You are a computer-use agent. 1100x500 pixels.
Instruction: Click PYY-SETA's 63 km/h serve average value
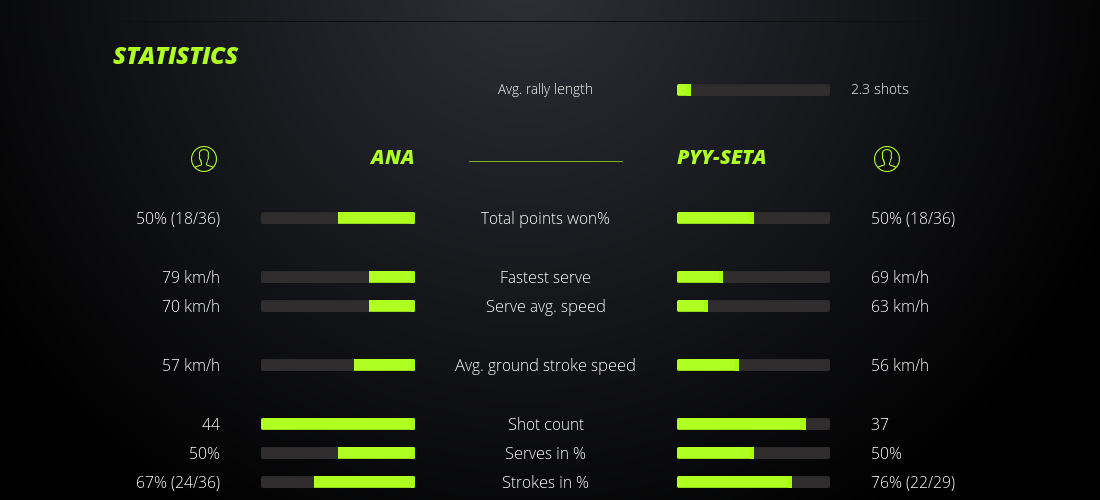pos(899,306)
